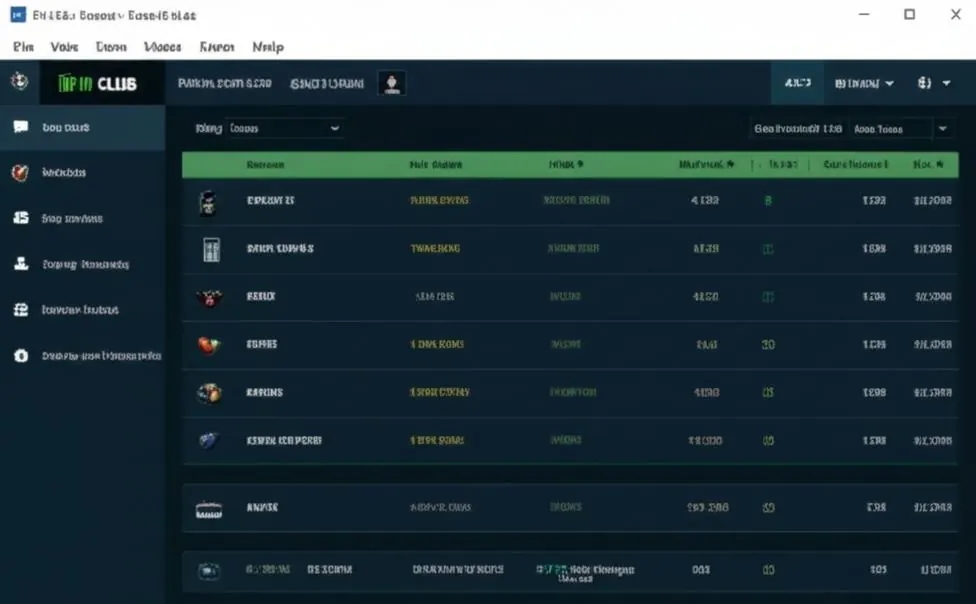Click the user avatar icon in the top navigation bar
The image size is (976, 604).
[x=392, y=83]
